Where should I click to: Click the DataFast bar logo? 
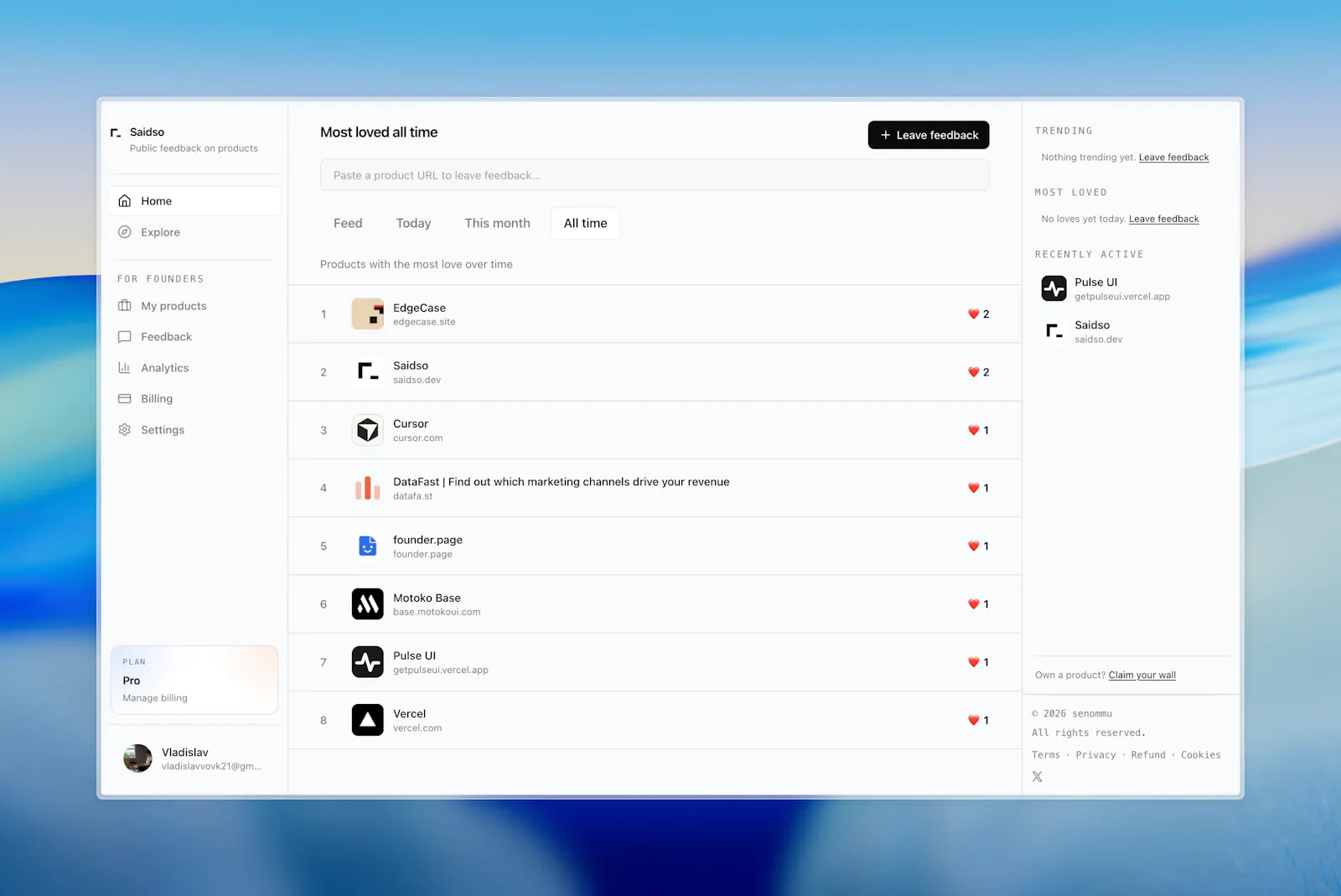pos(368,488)
